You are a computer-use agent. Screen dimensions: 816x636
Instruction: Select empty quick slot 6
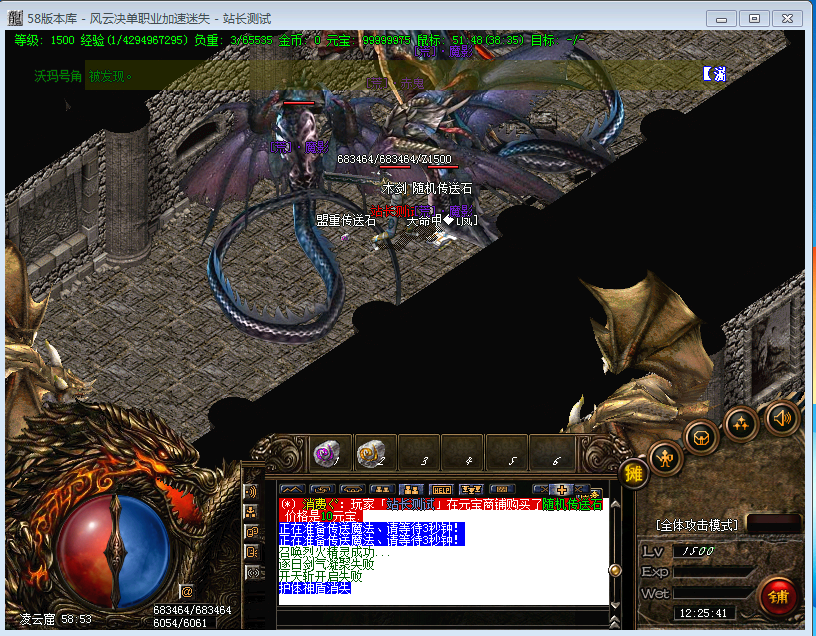tap(551, 453)
